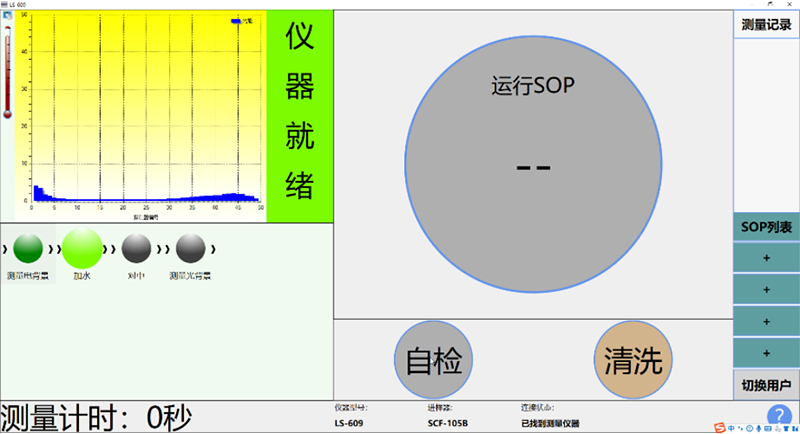The width and height of the screenshot is (800, 434).
Task: Open the 测量记录 measurement records tab
Action: click(x=766, y=25)
